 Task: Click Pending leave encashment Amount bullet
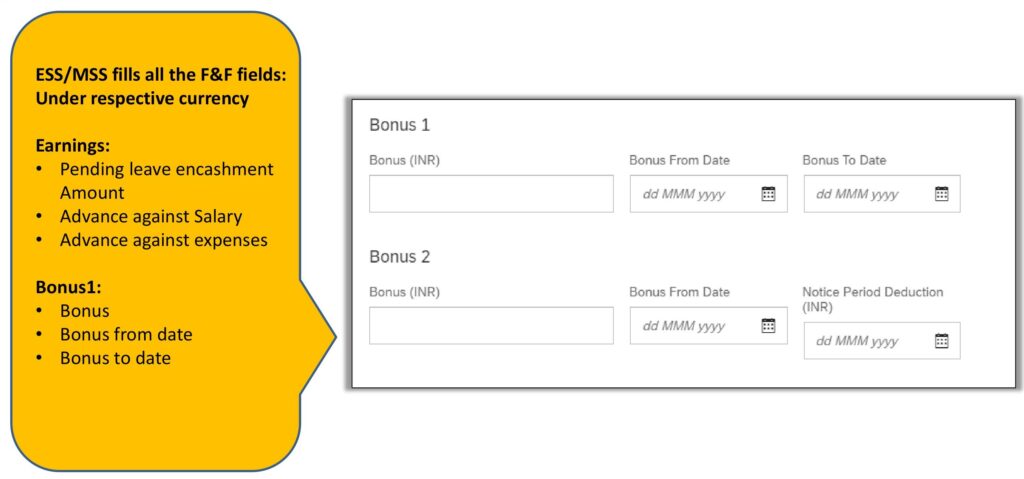167,181
